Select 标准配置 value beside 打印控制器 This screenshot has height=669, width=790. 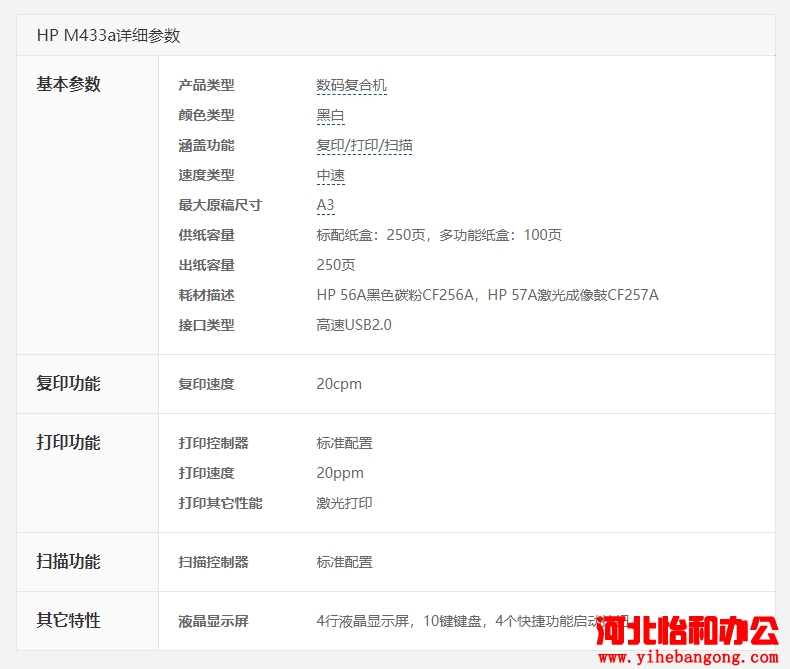345,443
